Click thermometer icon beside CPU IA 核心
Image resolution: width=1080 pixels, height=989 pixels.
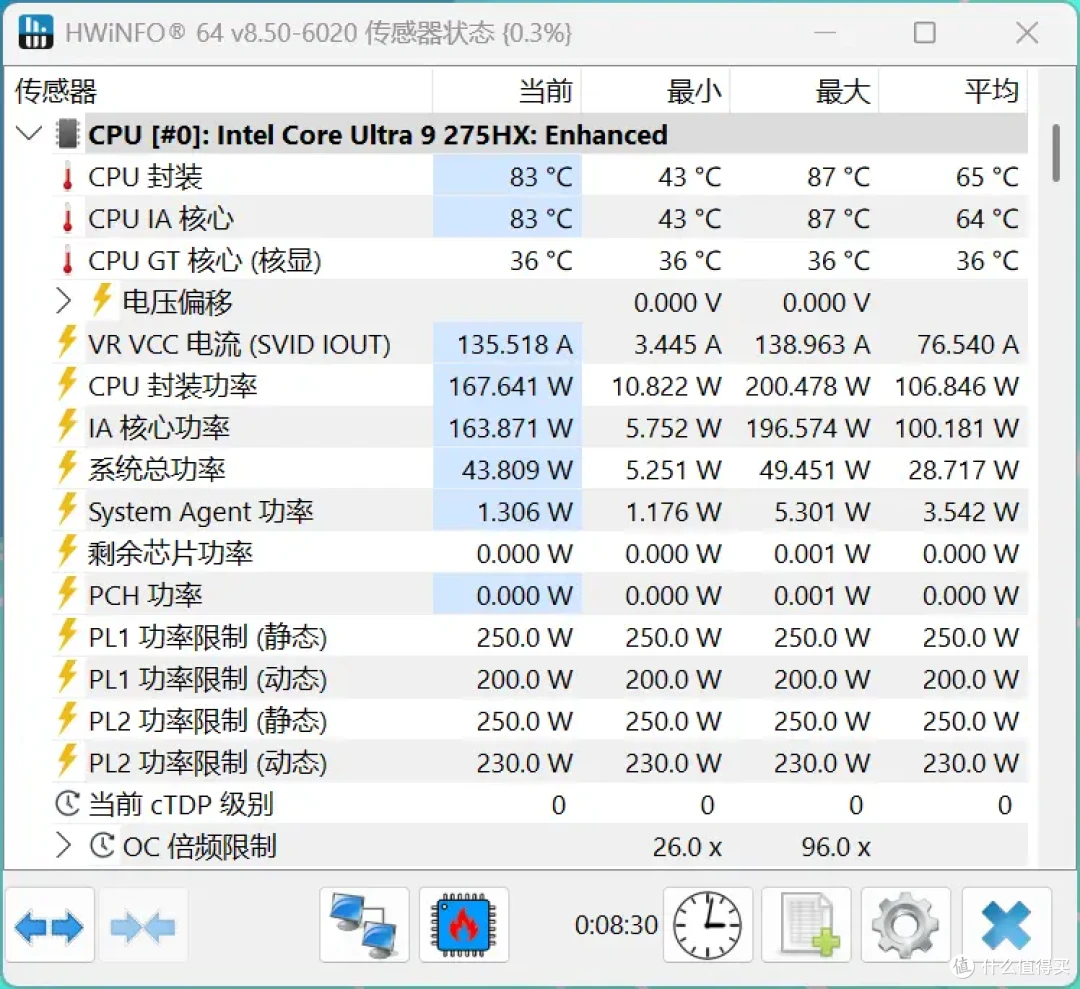(68, 218)
